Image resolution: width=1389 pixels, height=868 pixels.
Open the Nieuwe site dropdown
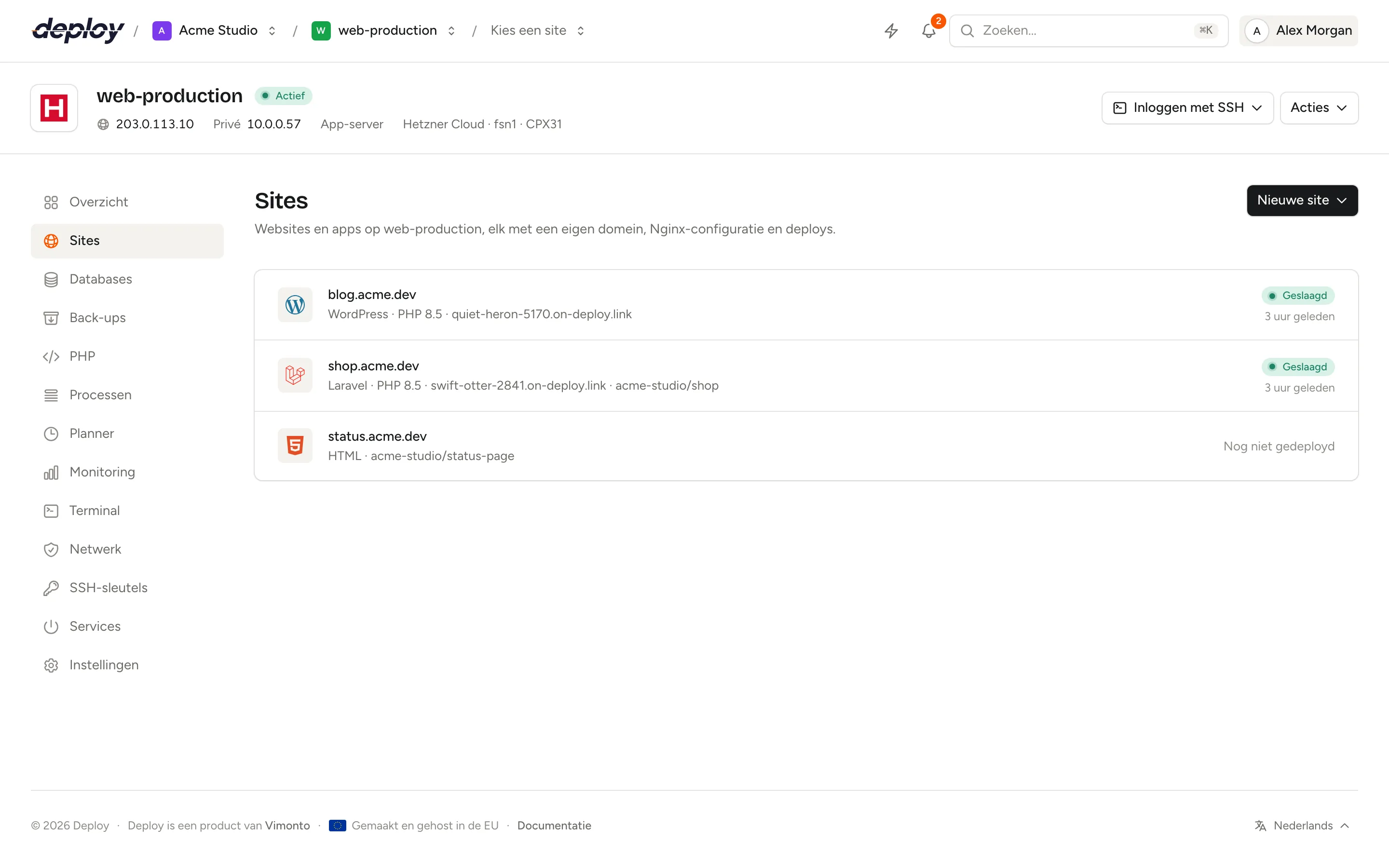coord(1302,200)
